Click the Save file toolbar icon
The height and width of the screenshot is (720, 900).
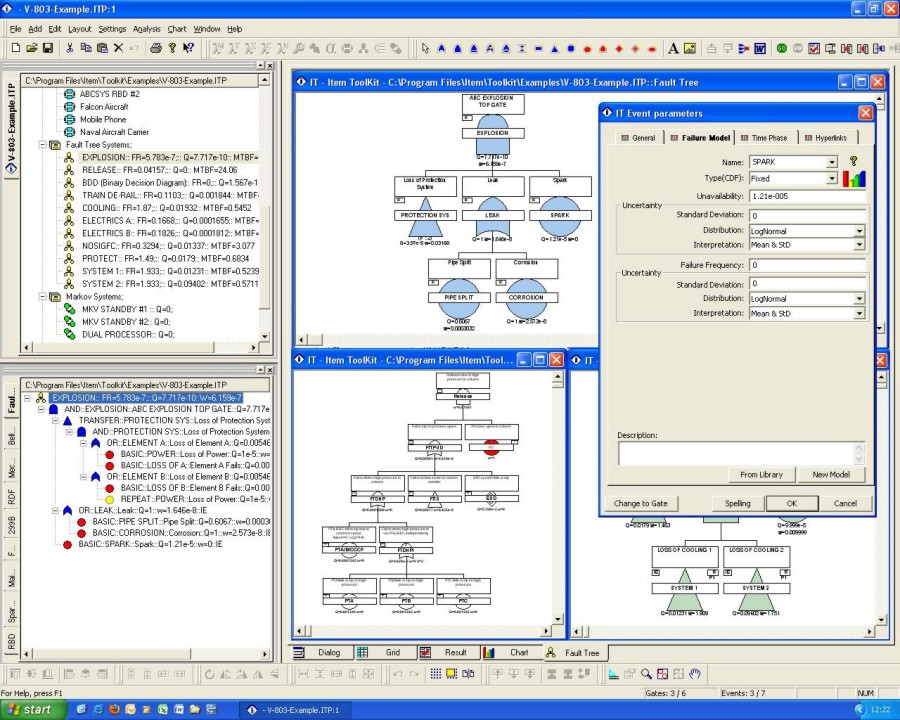click(48, 48)
